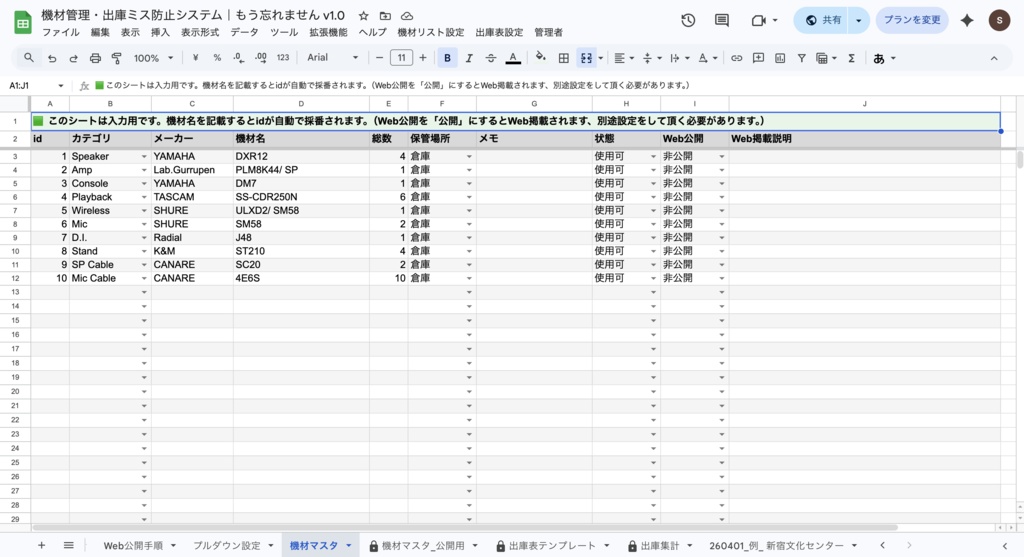Click the font size field 11
The height and width of the screenshot is (557, 1024).
coord(402,58)
